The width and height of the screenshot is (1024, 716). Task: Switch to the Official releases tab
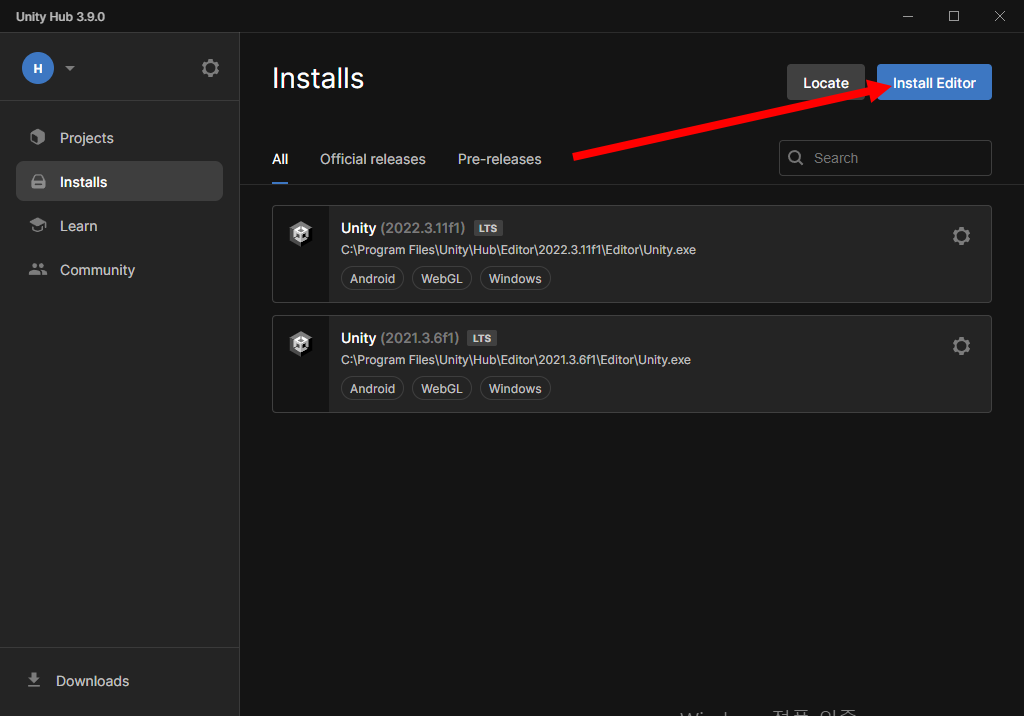tap(372, 159)
